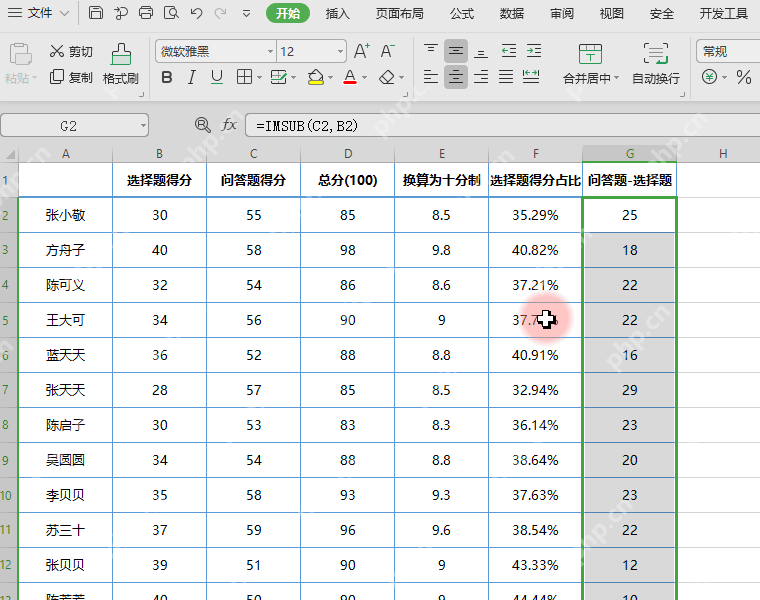This screenshot has height=600, width=760.
Task: Expand the merge center dropdown arrow
Action: point(617,78)
